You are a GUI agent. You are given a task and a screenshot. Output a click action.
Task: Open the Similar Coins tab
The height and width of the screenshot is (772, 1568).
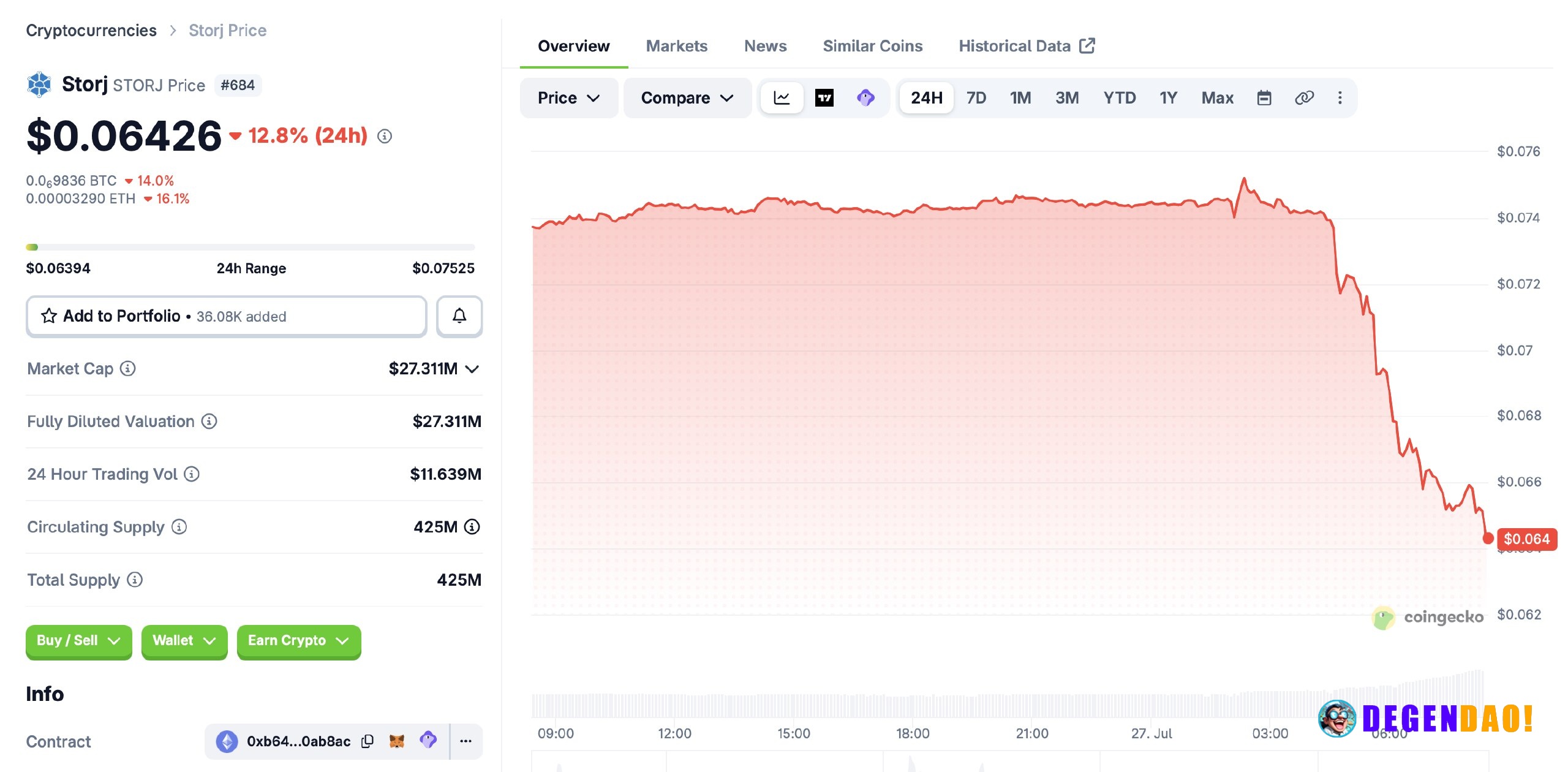[x=872, y=46]
